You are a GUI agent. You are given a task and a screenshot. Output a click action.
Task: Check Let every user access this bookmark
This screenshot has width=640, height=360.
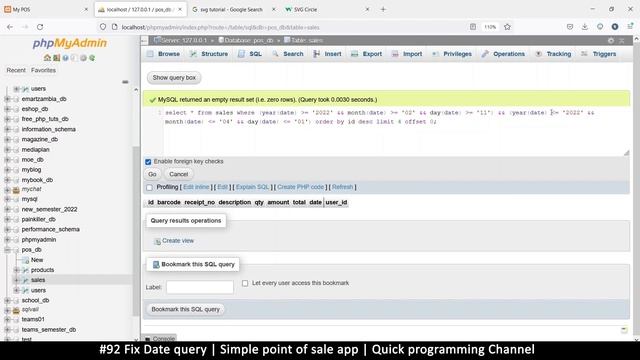point(245,283)
